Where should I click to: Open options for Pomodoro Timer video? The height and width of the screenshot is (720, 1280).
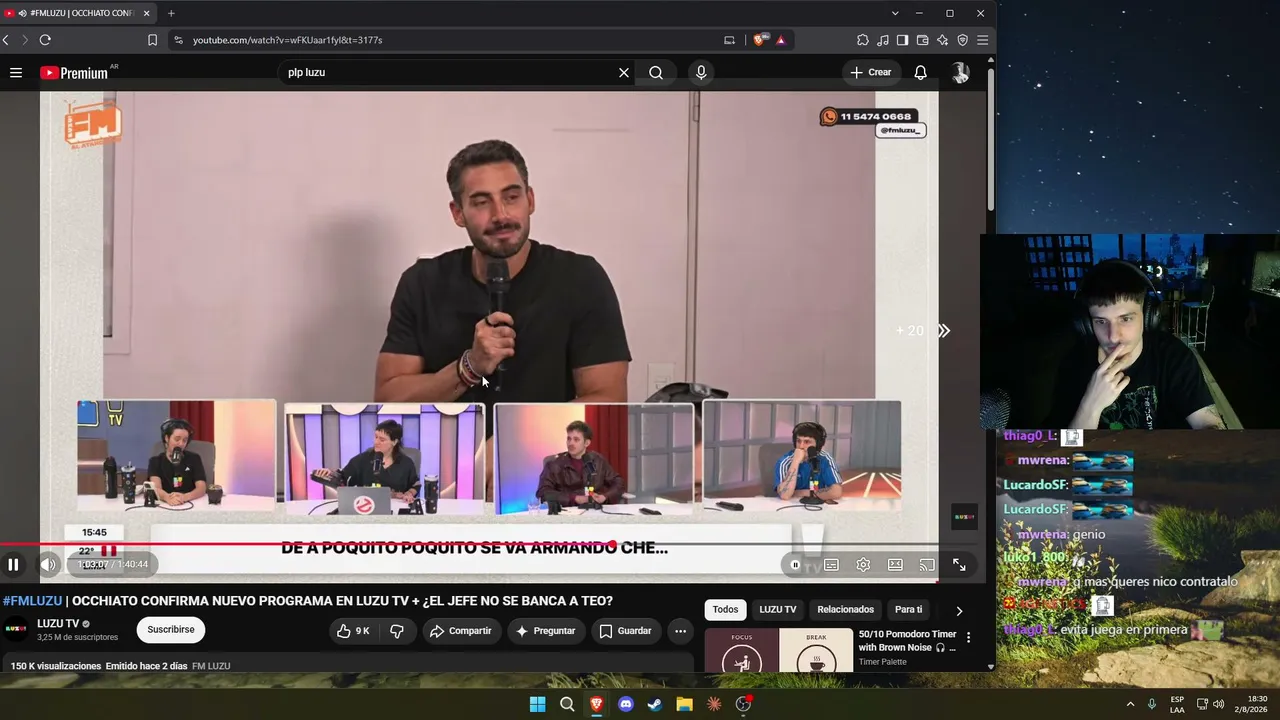coord(968,637)
